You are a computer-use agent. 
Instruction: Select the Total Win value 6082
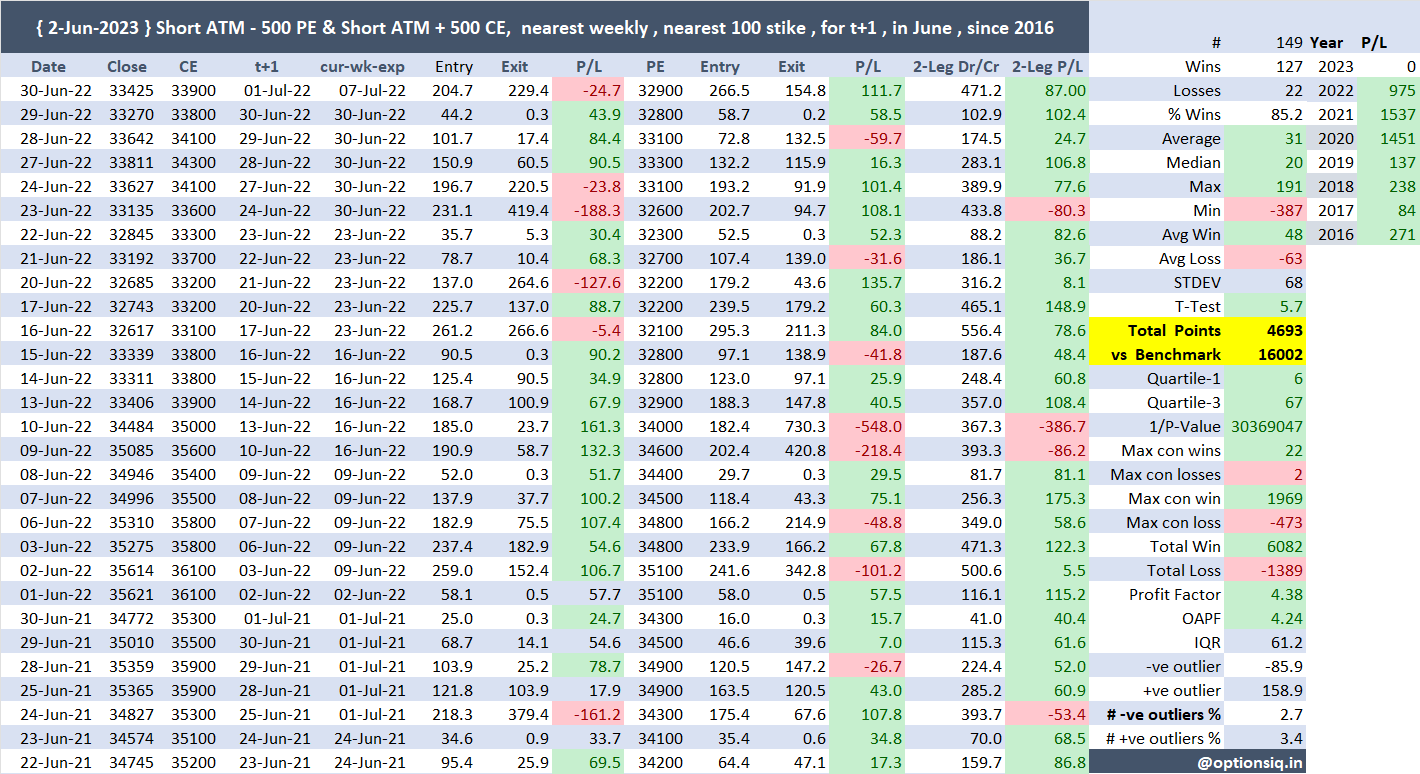(x=1286, y=547)
